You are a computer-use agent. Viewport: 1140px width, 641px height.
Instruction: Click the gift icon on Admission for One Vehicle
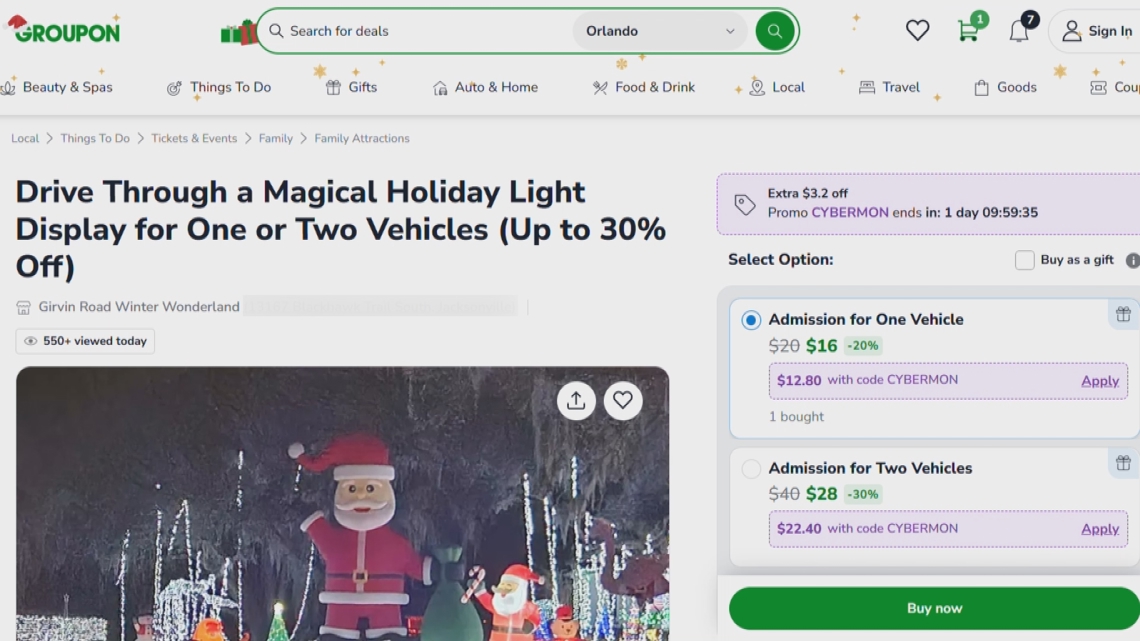click(1122, 313)
